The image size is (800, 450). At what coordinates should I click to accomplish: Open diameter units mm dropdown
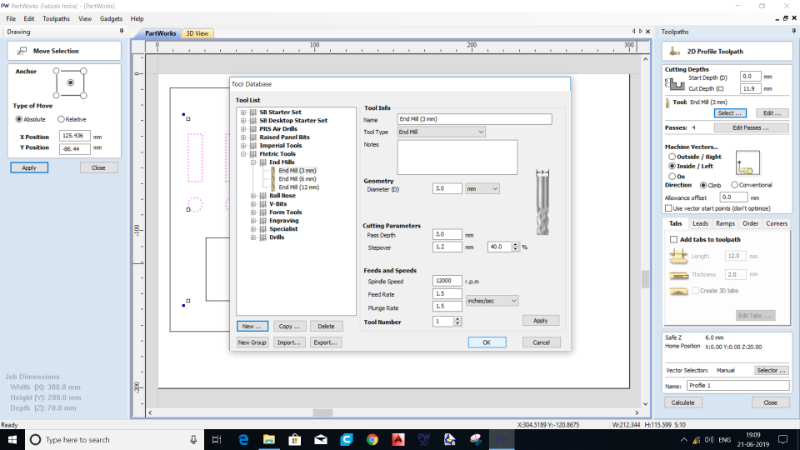[482, 189]
